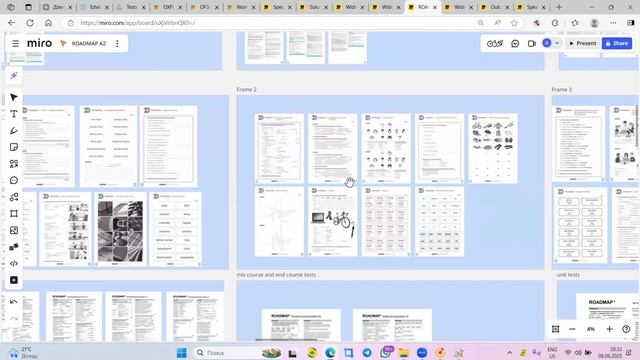Zoom in with plus button
The width and height of the screenshot is (640, 360).
pyautogui.click(x=609, y=329)
